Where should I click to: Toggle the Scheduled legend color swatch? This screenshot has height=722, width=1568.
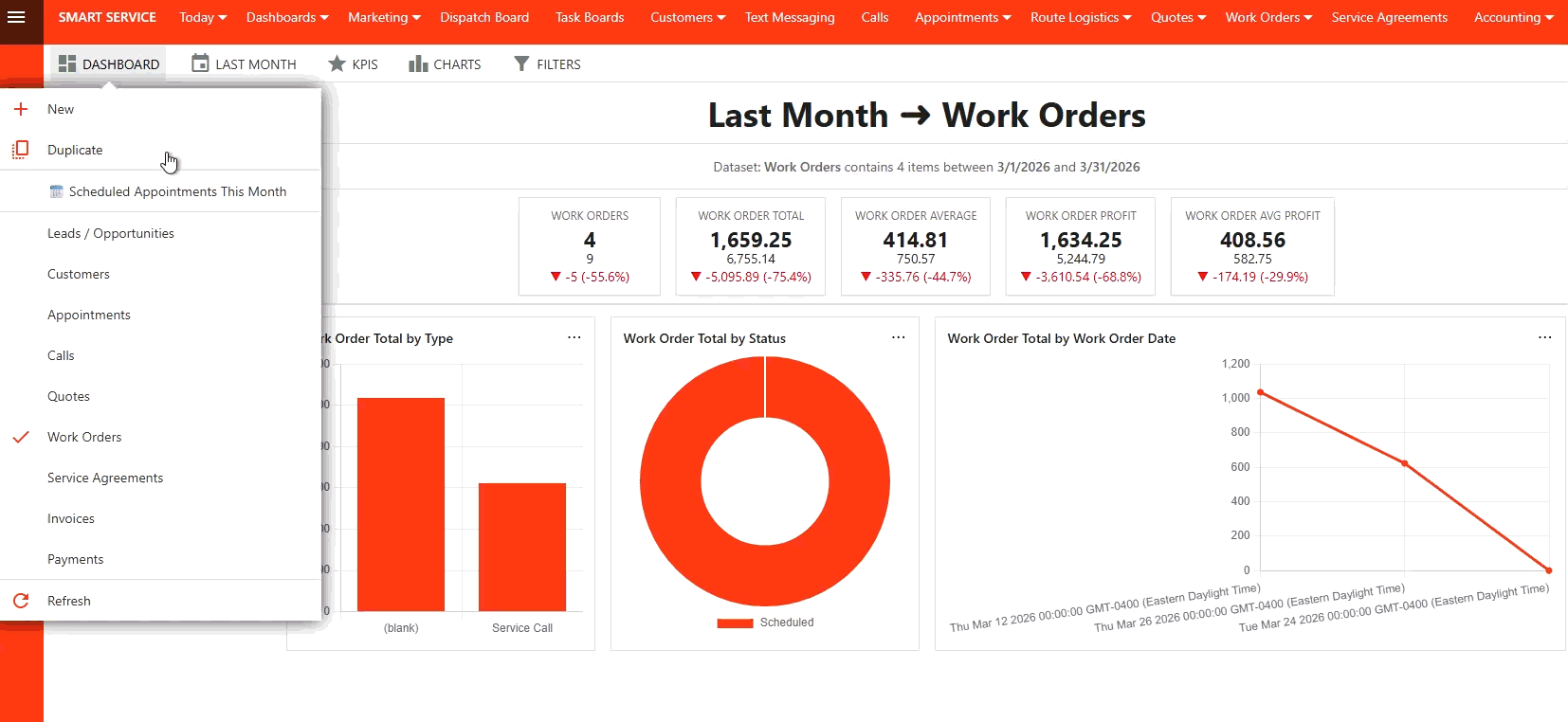[735, 623]
